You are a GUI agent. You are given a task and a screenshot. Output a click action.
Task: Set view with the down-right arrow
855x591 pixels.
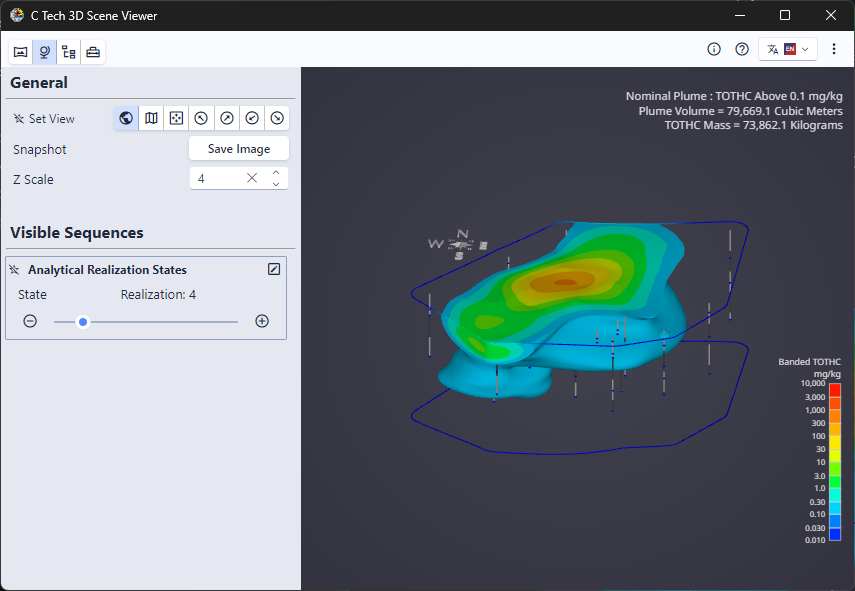(x=277, y=118)
